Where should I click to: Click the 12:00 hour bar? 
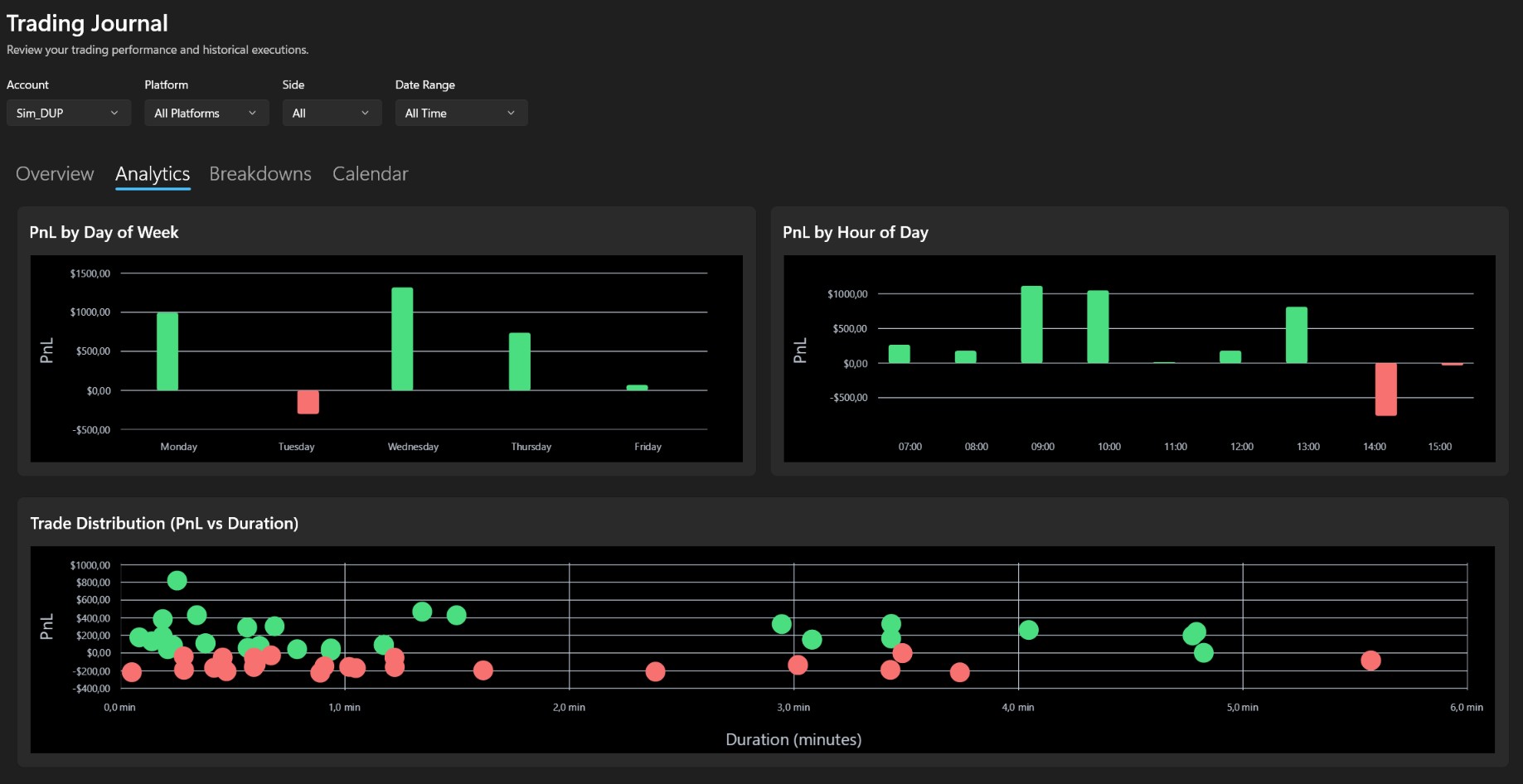1230,357
